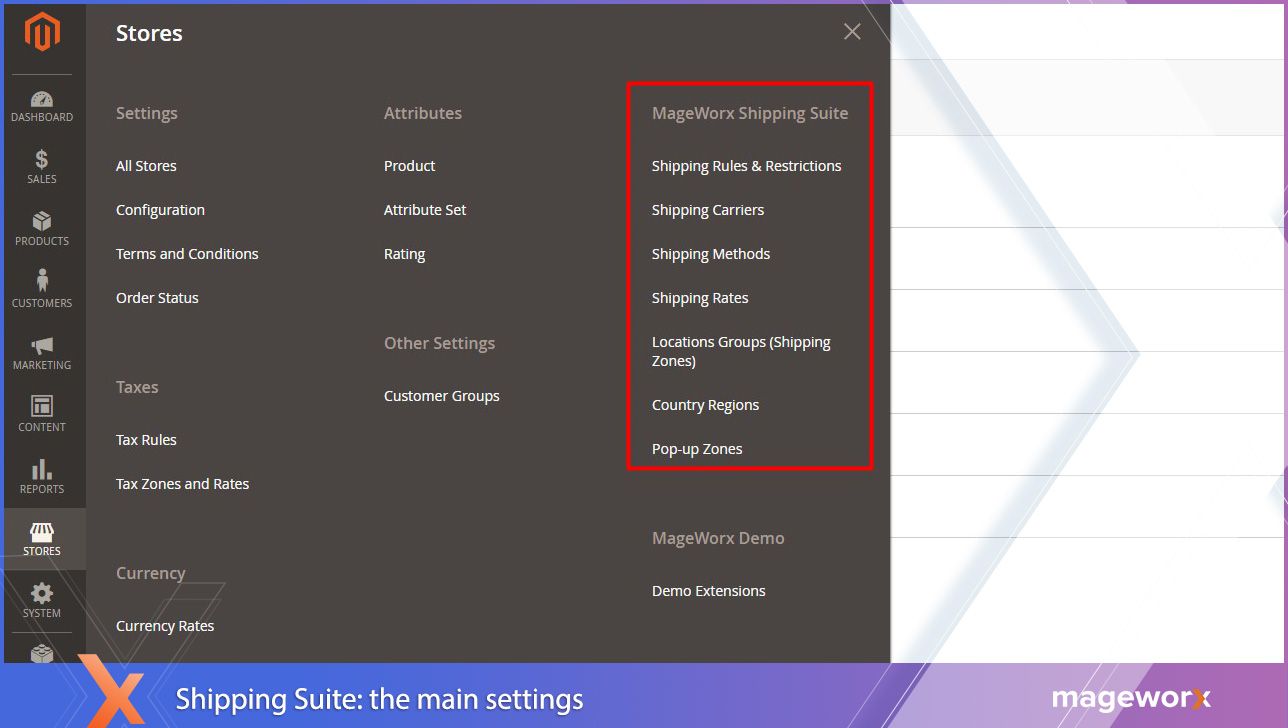Open Locations Groups (Shipping Zones)

(741, 351)
